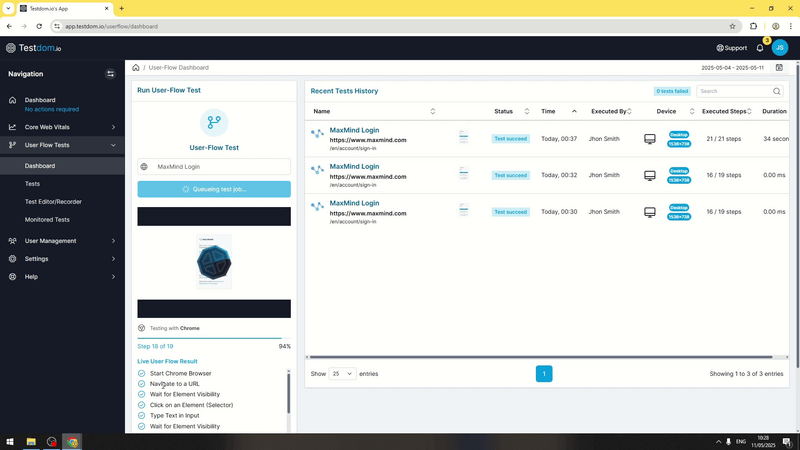Click User-Flow Dashboard breadcrumb
The image size is (800, 450).
click(x=179, y=67)
